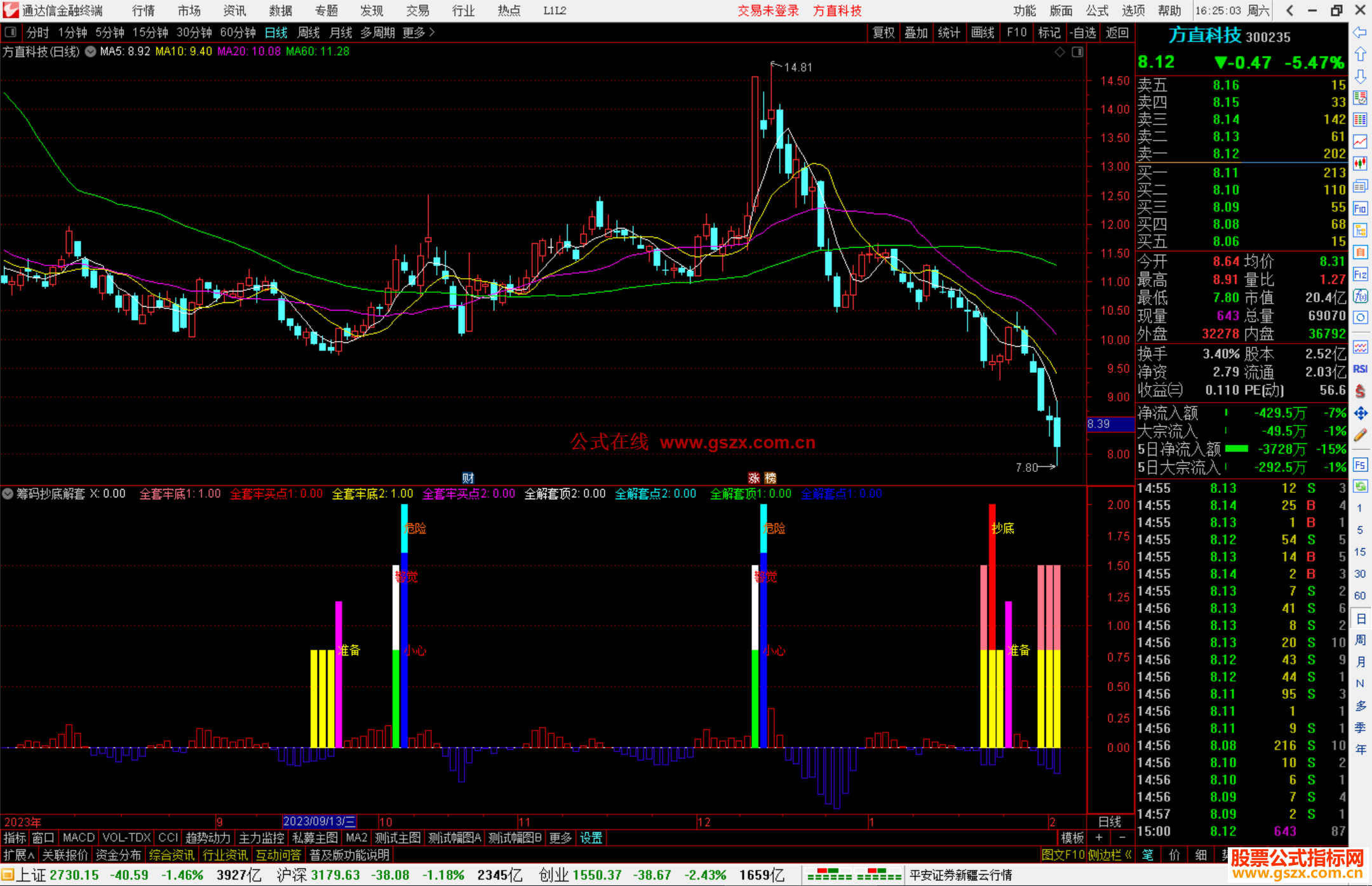Expand the 更多 periods dropdown arrow
This screenshot has width=1372, height=886.
pos(433,32)
